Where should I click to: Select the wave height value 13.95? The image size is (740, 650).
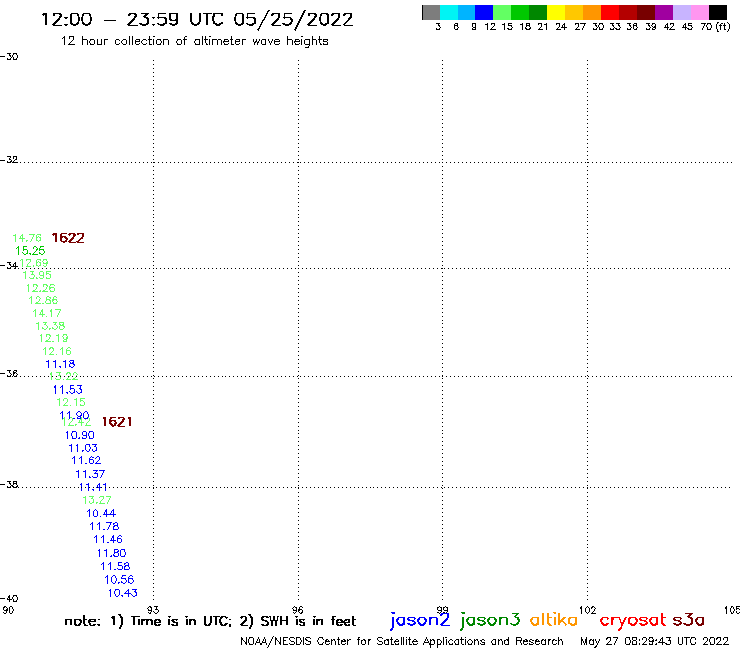point(37,275)
